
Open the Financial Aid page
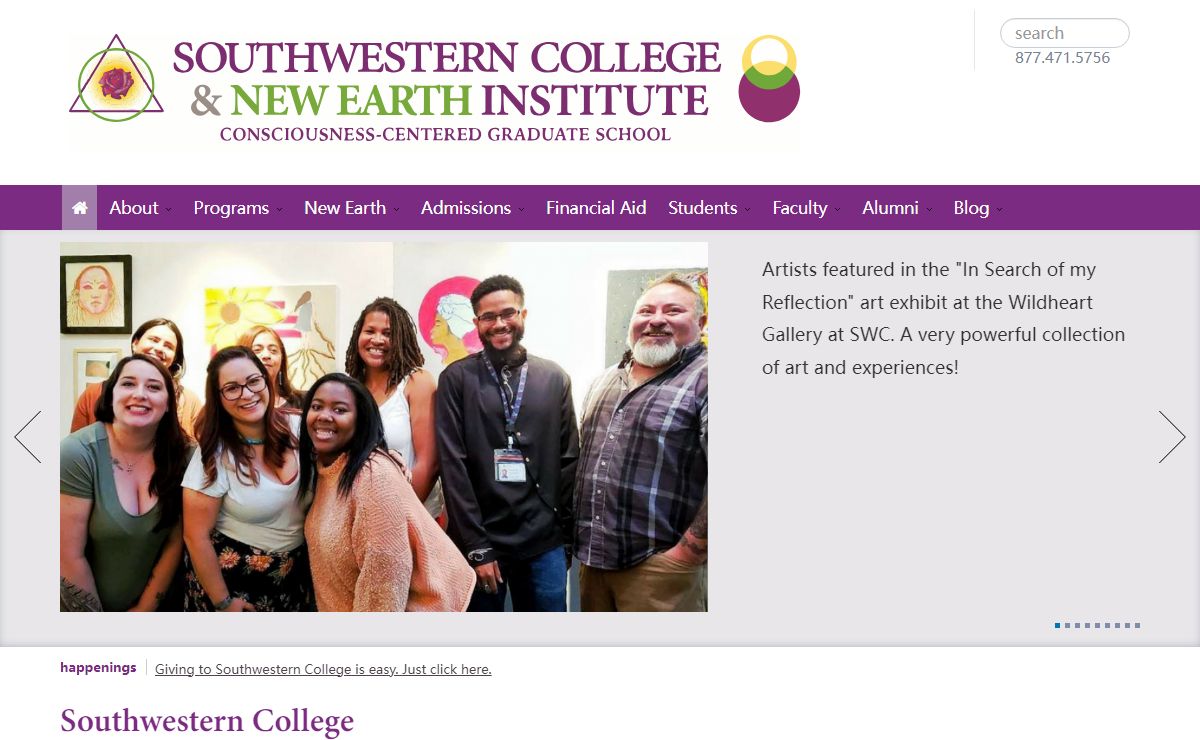coord(596,208)
